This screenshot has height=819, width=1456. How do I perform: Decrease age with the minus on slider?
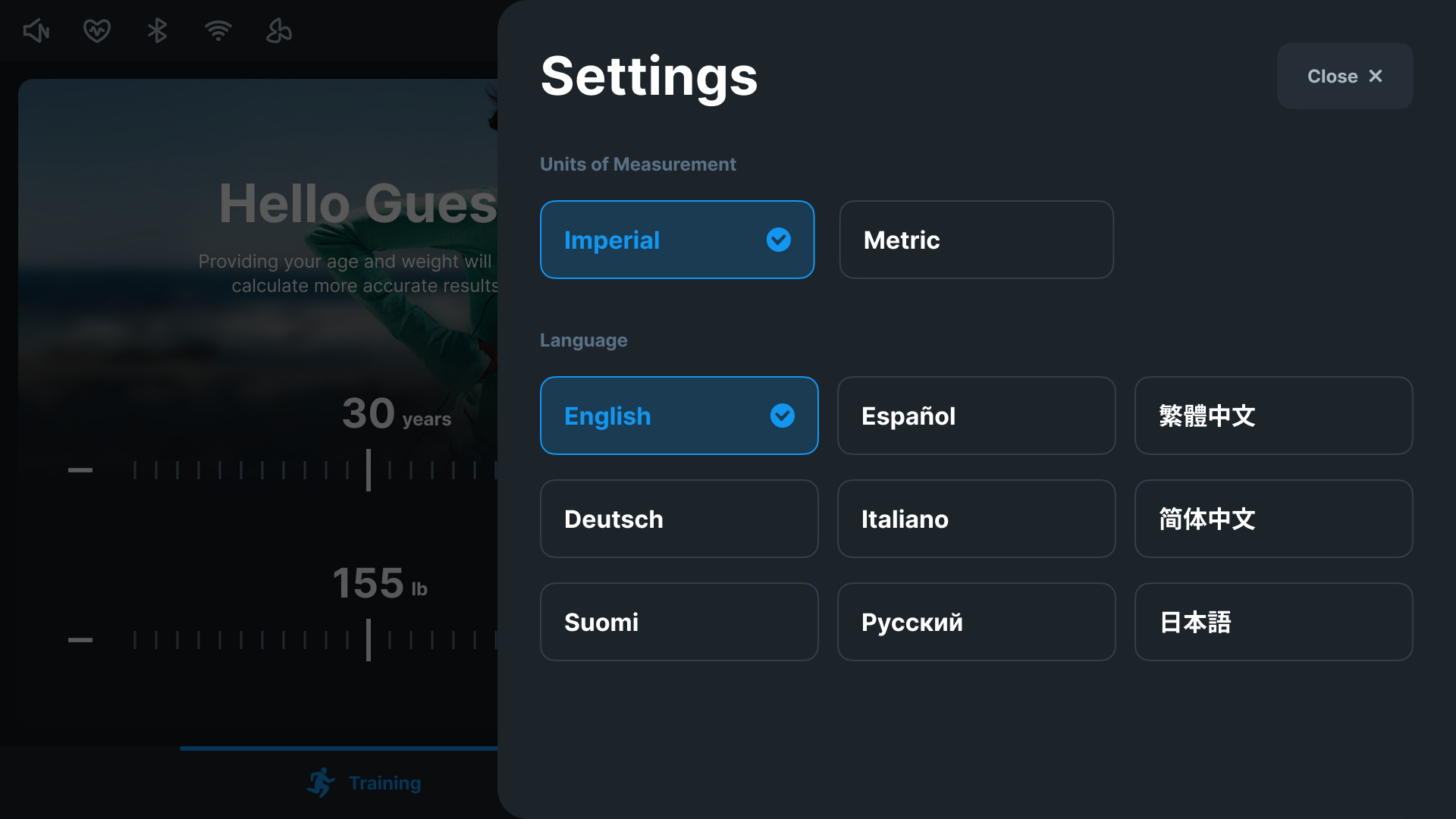point(80,470)
